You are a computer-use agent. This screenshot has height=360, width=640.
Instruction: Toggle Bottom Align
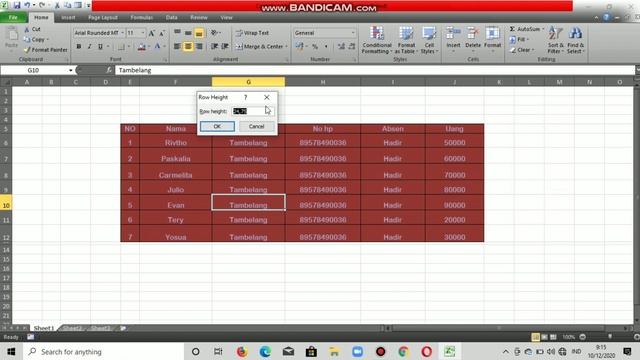coord(199,33)
